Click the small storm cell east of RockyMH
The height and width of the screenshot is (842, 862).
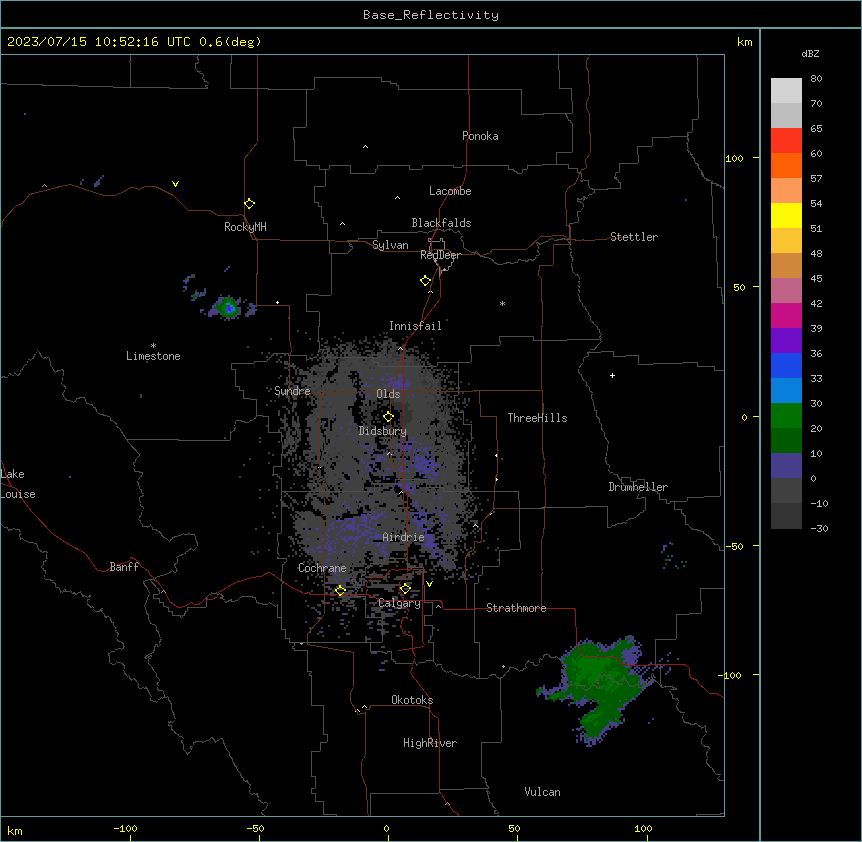point(229,307)
